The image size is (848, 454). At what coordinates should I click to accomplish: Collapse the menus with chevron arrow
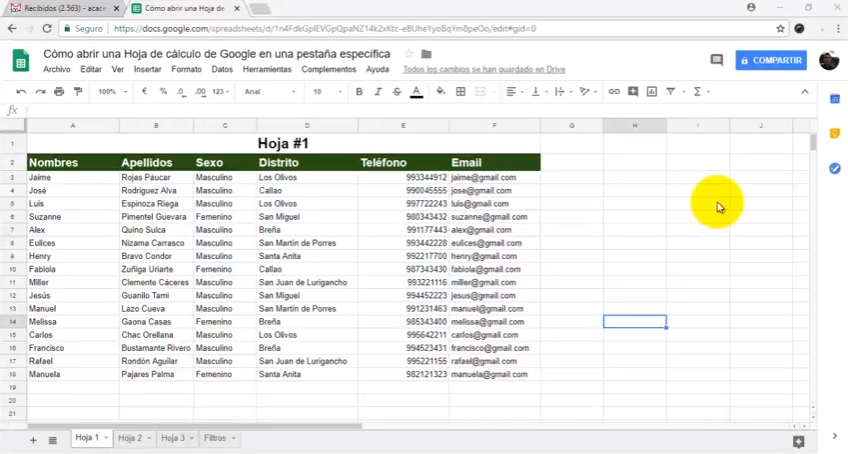coord(805,92)
